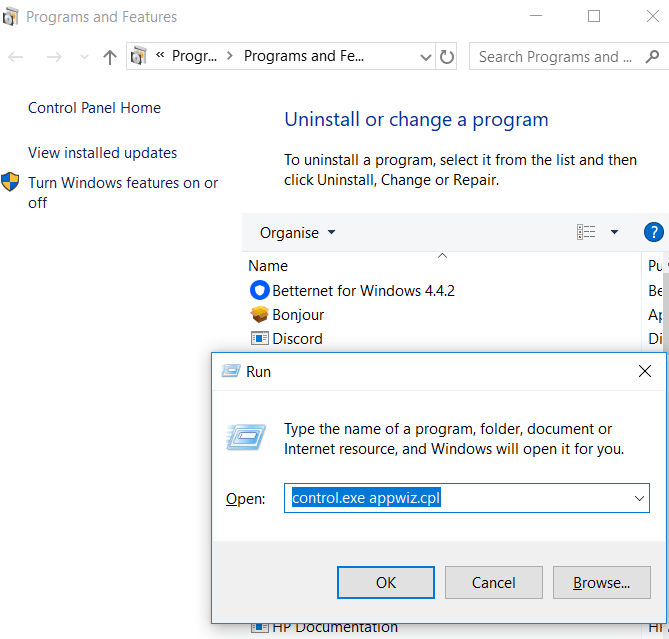This screenshot has height=639, width=669.
Task: Select the Bonjour program icon
Action: [x=260, y=314]
